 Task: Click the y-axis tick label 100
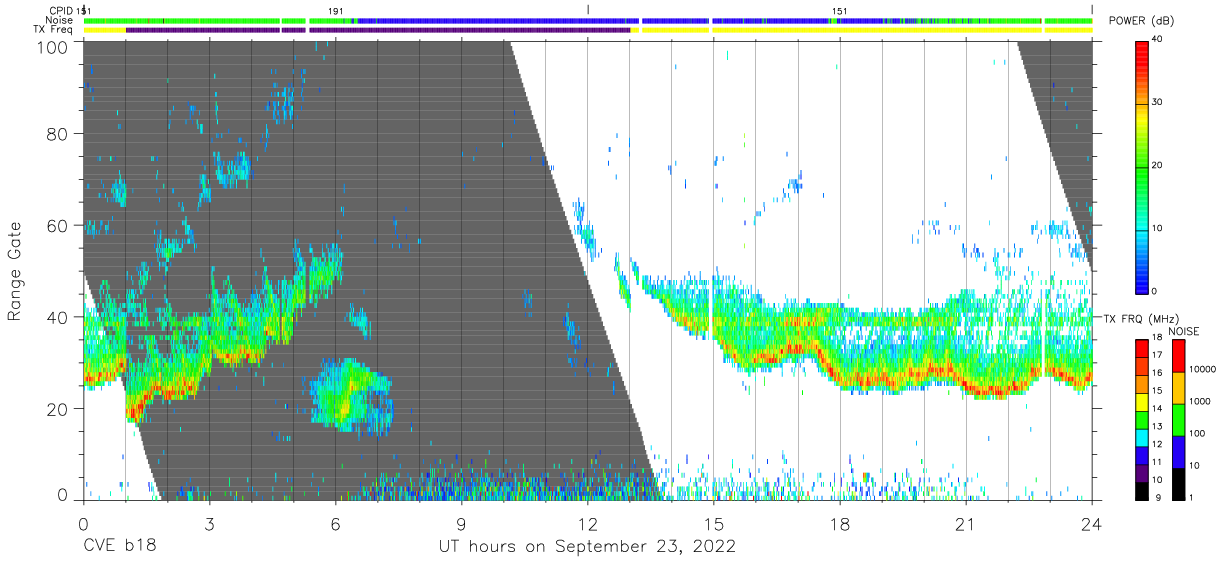click(52, 47)
